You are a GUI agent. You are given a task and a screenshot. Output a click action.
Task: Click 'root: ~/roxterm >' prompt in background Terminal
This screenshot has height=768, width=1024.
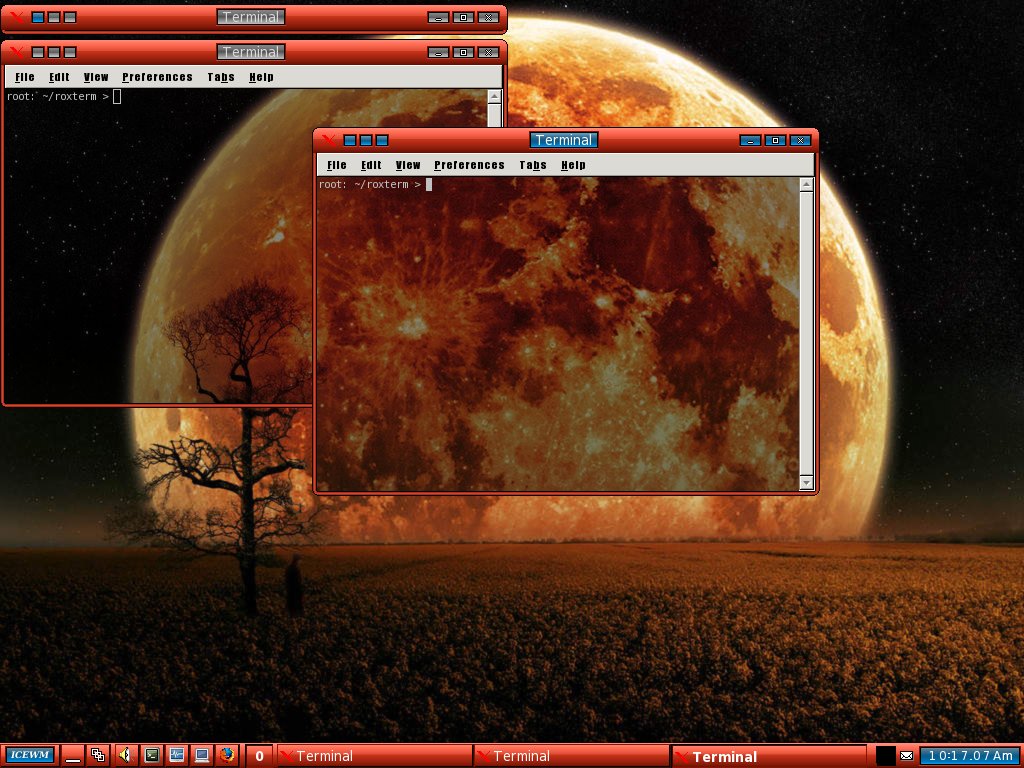point(57,97)
